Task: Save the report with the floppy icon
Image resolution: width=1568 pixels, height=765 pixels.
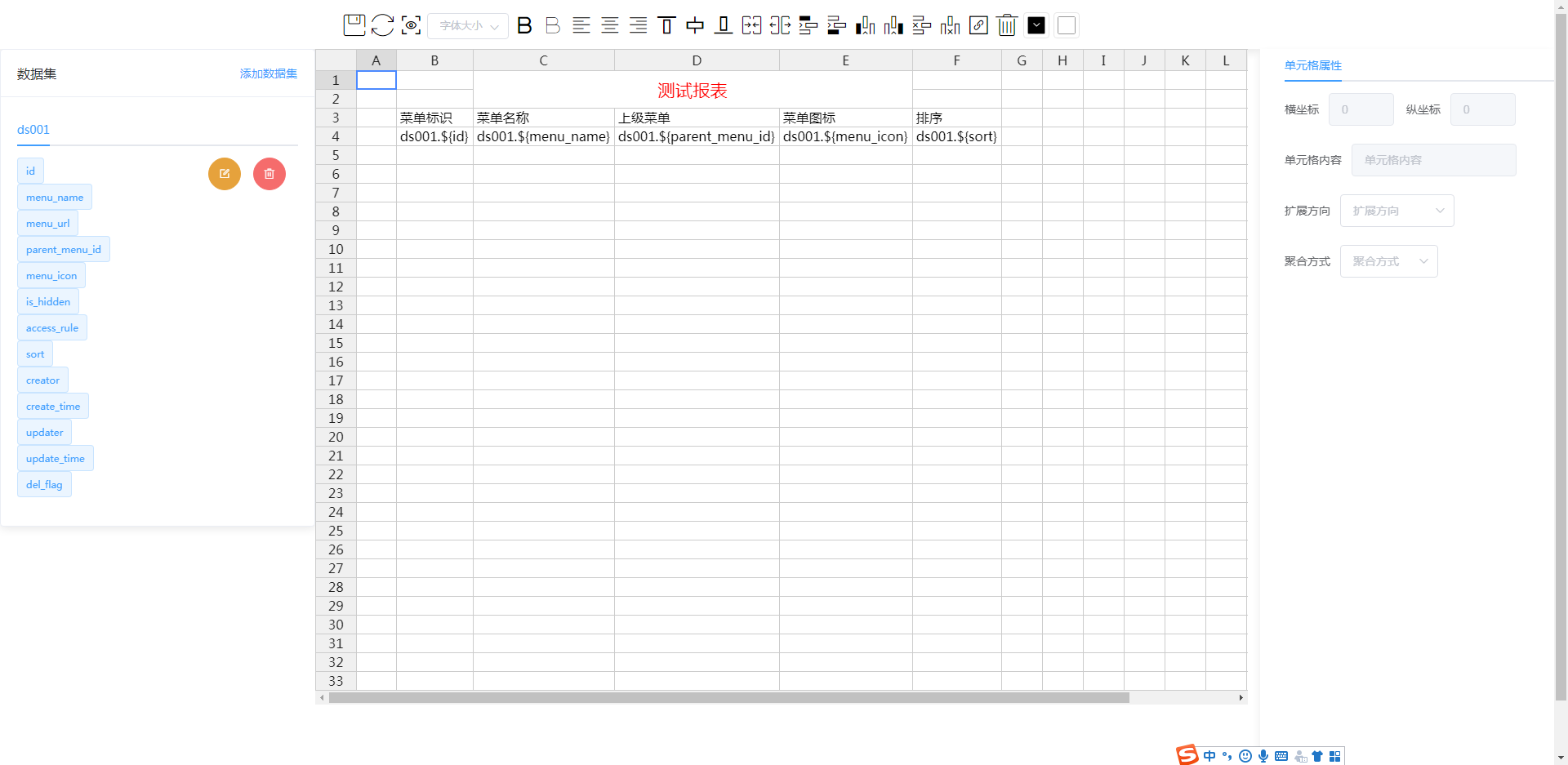Action: (354, 25)
